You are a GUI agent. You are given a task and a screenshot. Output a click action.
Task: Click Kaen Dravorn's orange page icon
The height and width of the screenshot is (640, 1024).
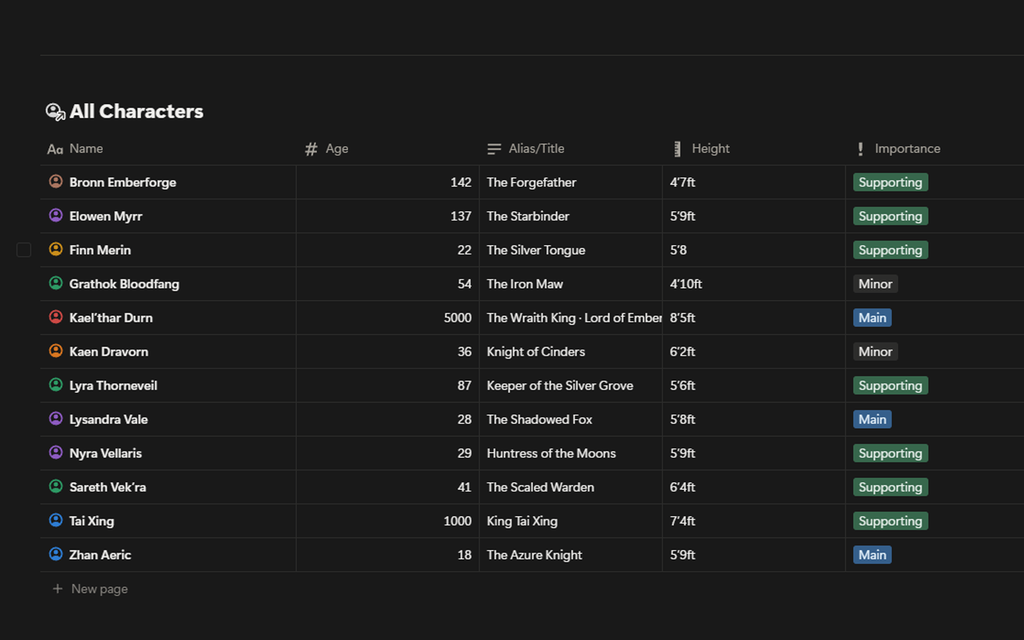tap(56, 351)
